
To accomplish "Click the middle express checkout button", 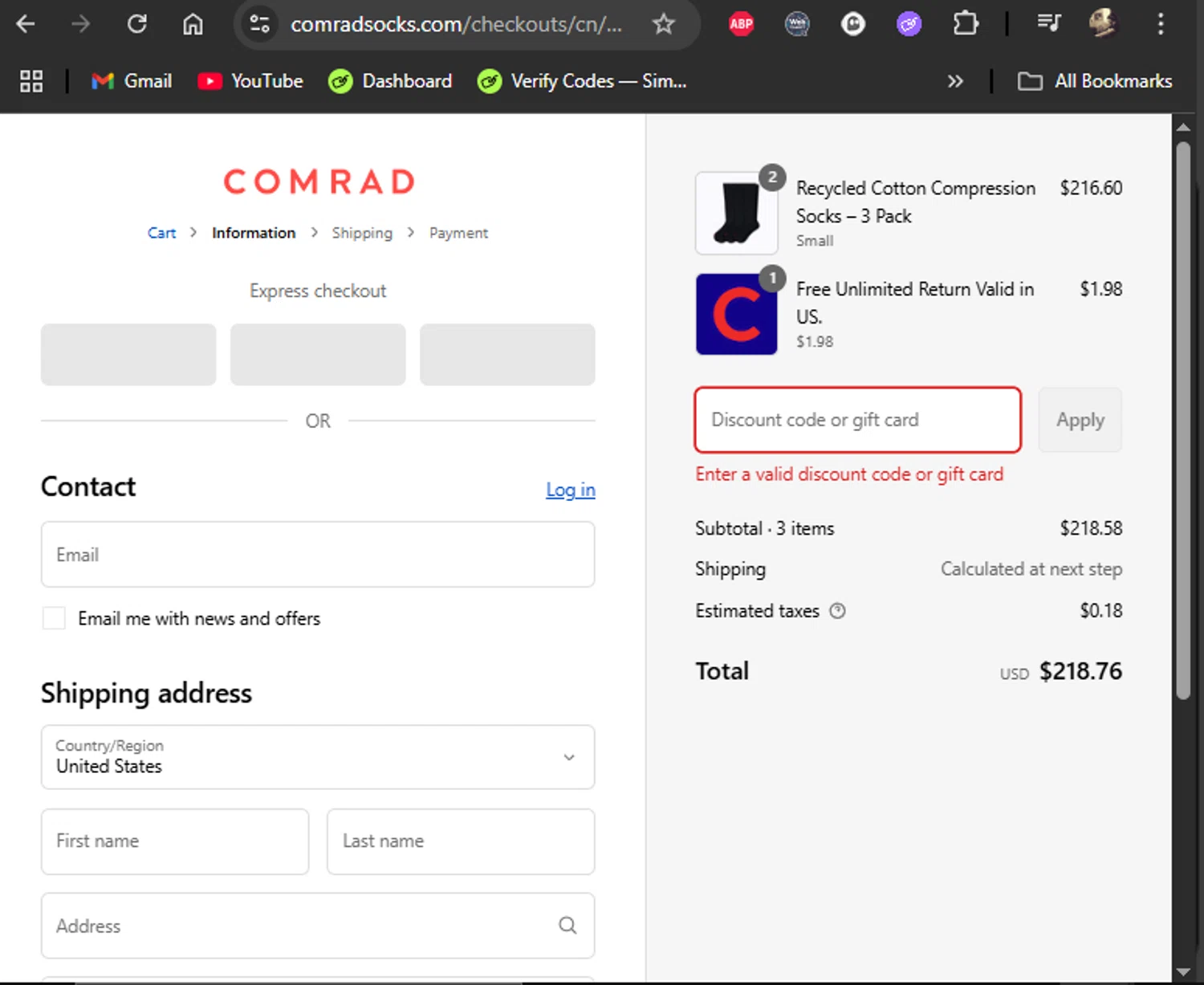I will 318,354.
